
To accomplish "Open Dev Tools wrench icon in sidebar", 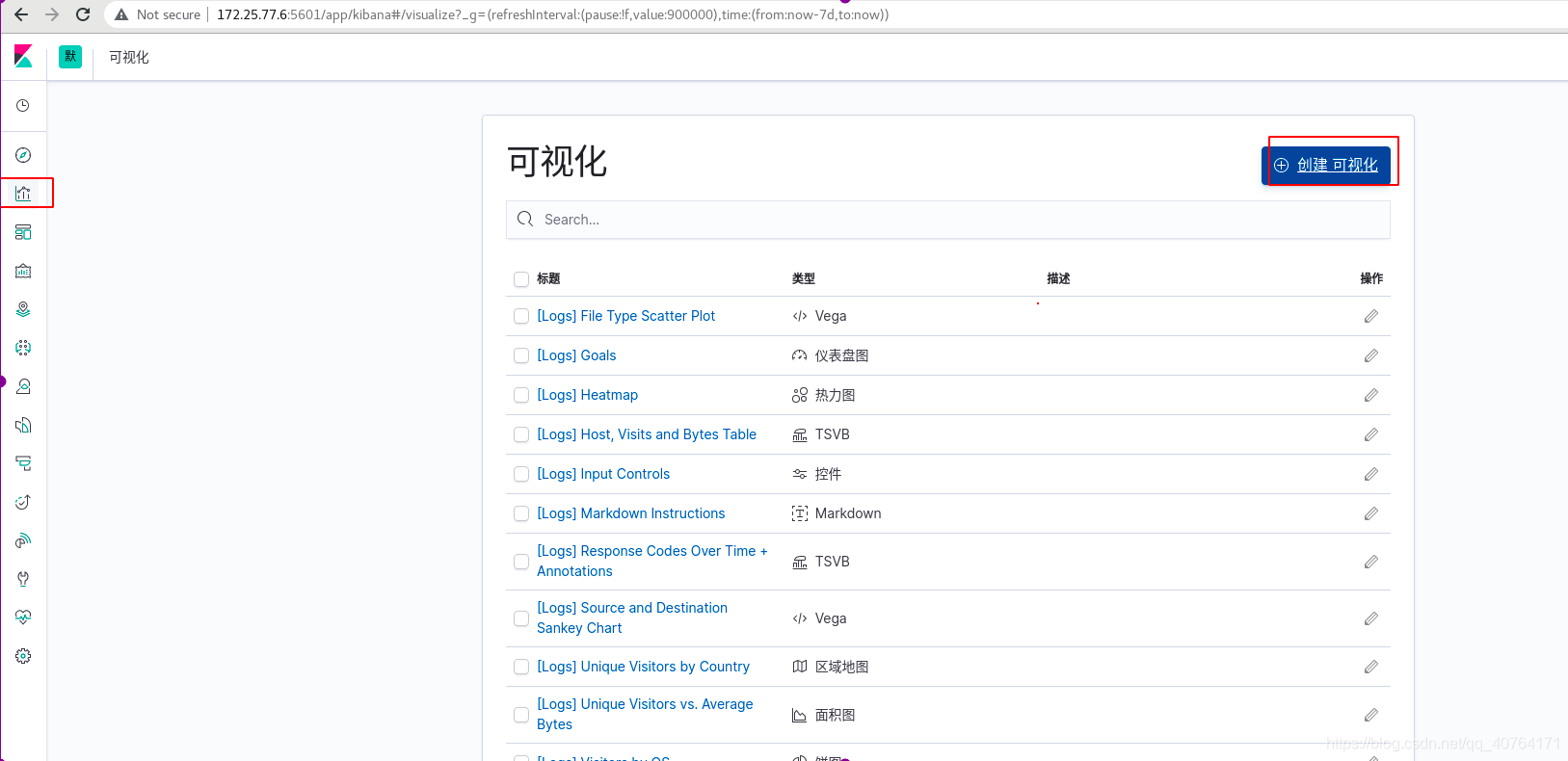I will [23, 579].
